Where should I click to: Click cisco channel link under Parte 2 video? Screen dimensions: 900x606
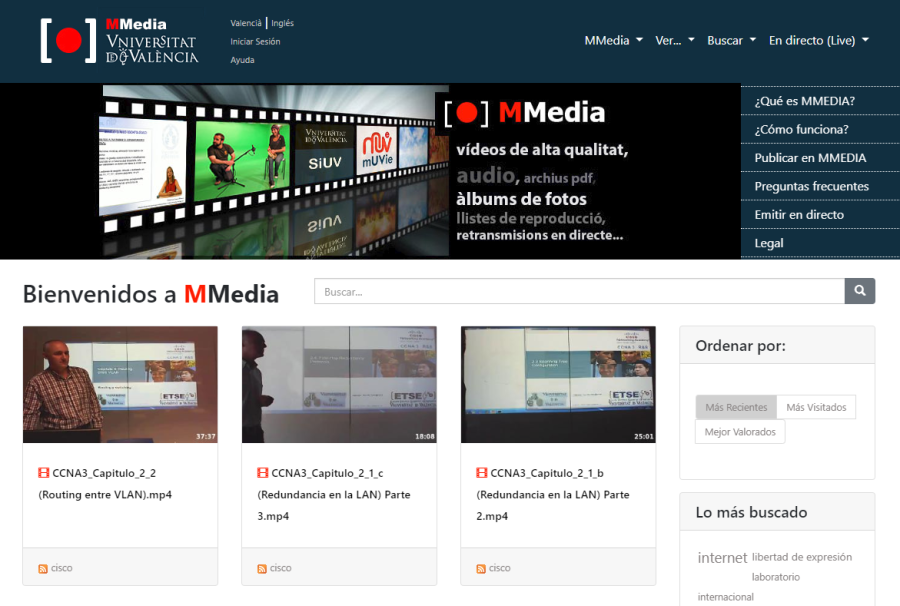click(499, 568)
